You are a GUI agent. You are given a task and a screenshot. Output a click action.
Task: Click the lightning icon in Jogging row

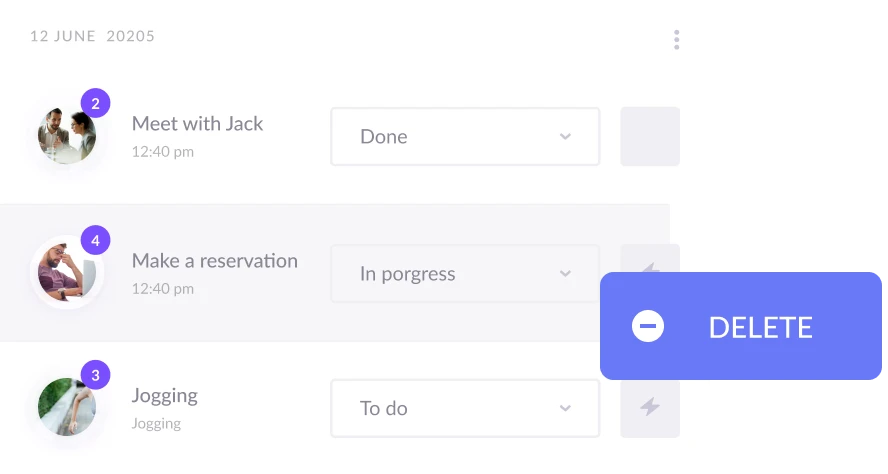[650, 407]
